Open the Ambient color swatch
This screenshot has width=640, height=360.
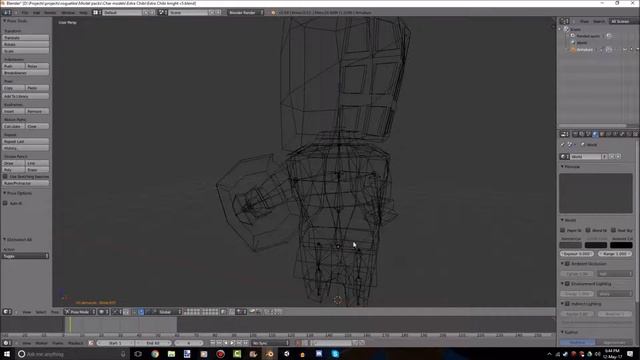click(x=621, y=245)
